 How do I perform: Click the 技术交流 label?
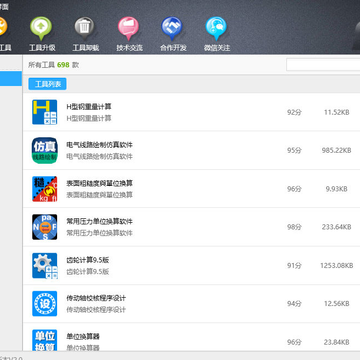click(x=129, y=48)
